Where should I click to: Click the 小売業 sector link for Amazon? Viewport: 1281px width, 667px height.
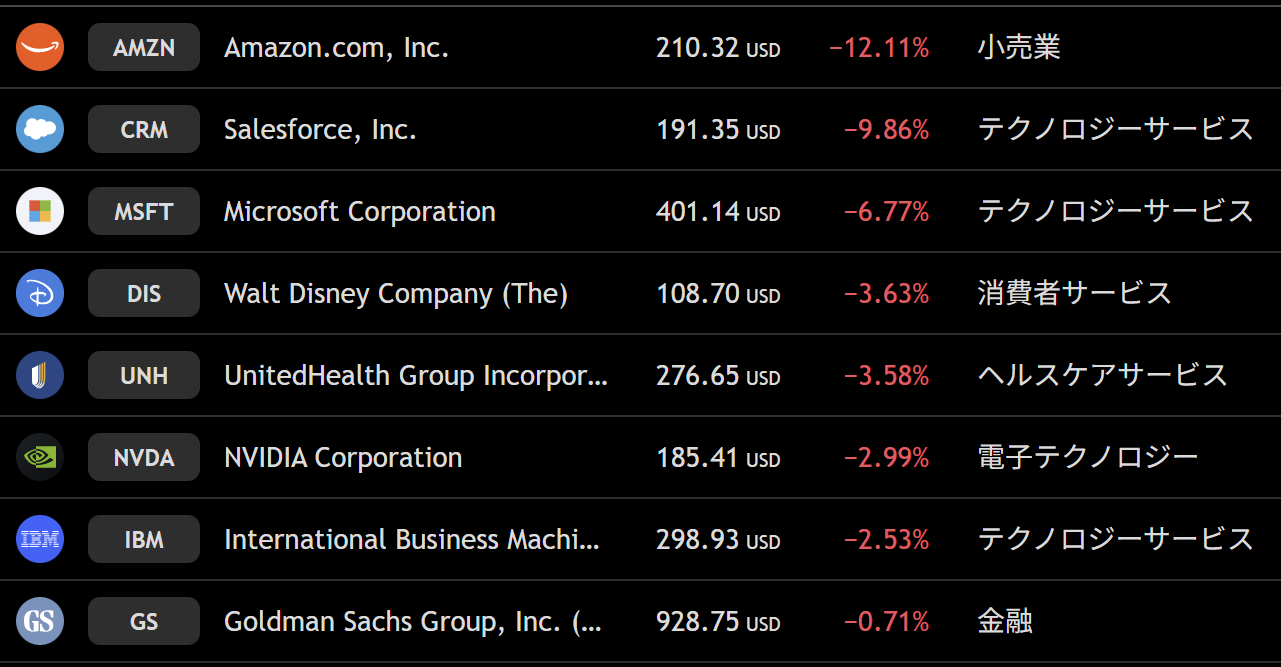(1018, 47)
